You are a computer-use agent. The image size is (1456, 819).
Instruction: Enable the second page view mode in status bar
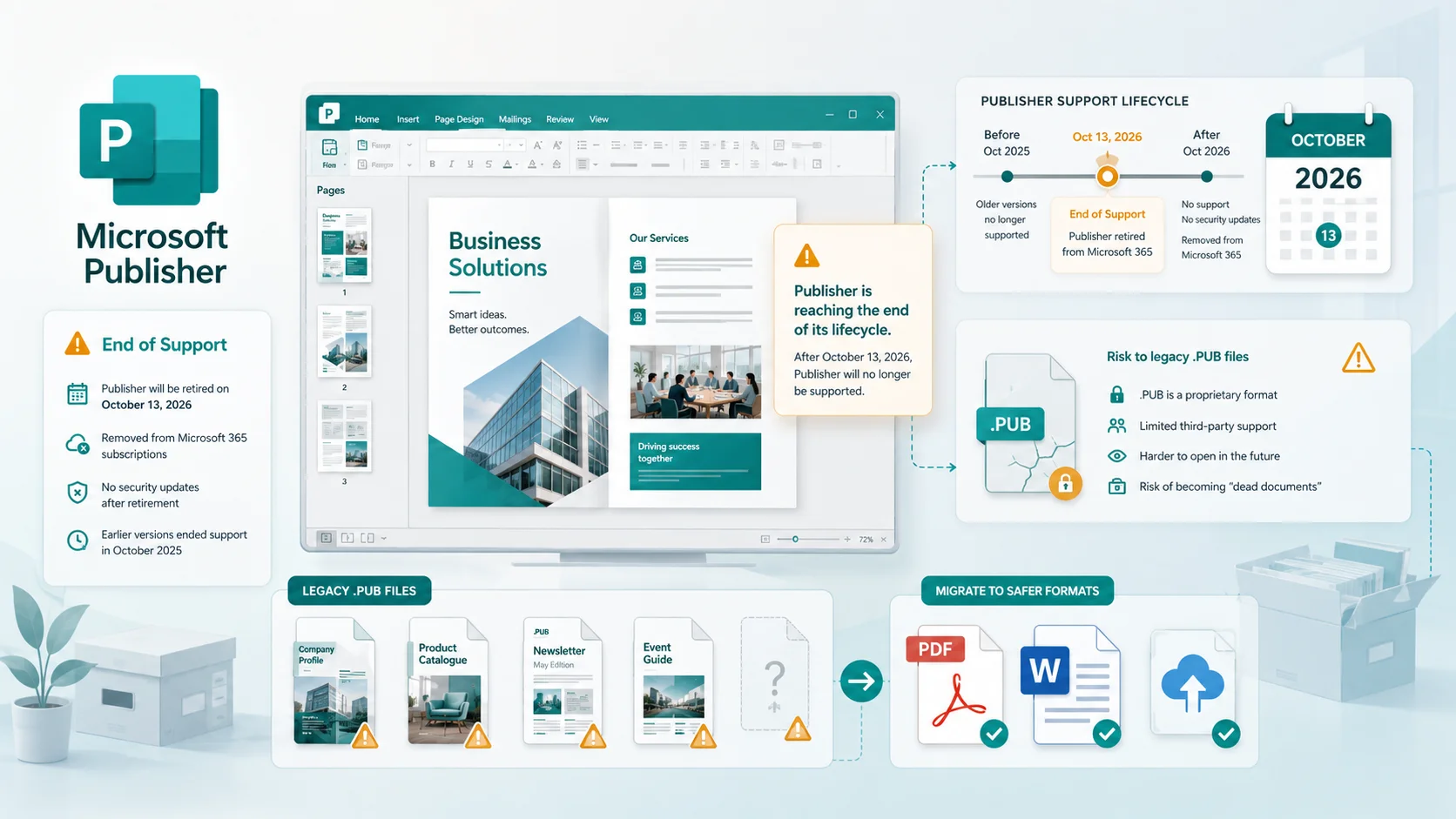click(347, 539)
